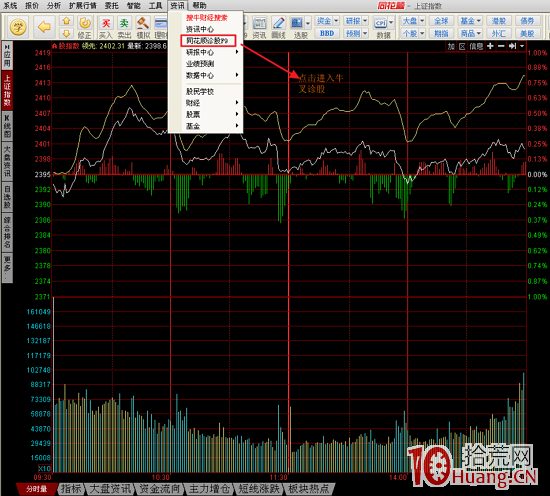550x496 pixels.
Task: Expand the sidebar 应用 panel toggle
Action: (7, 55)
